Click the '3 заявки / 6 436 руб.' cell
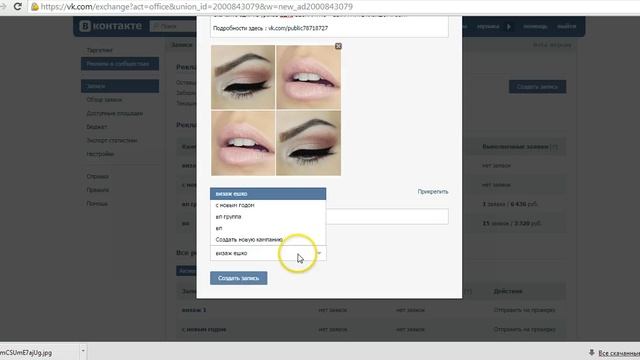 (x=510, y=204)
